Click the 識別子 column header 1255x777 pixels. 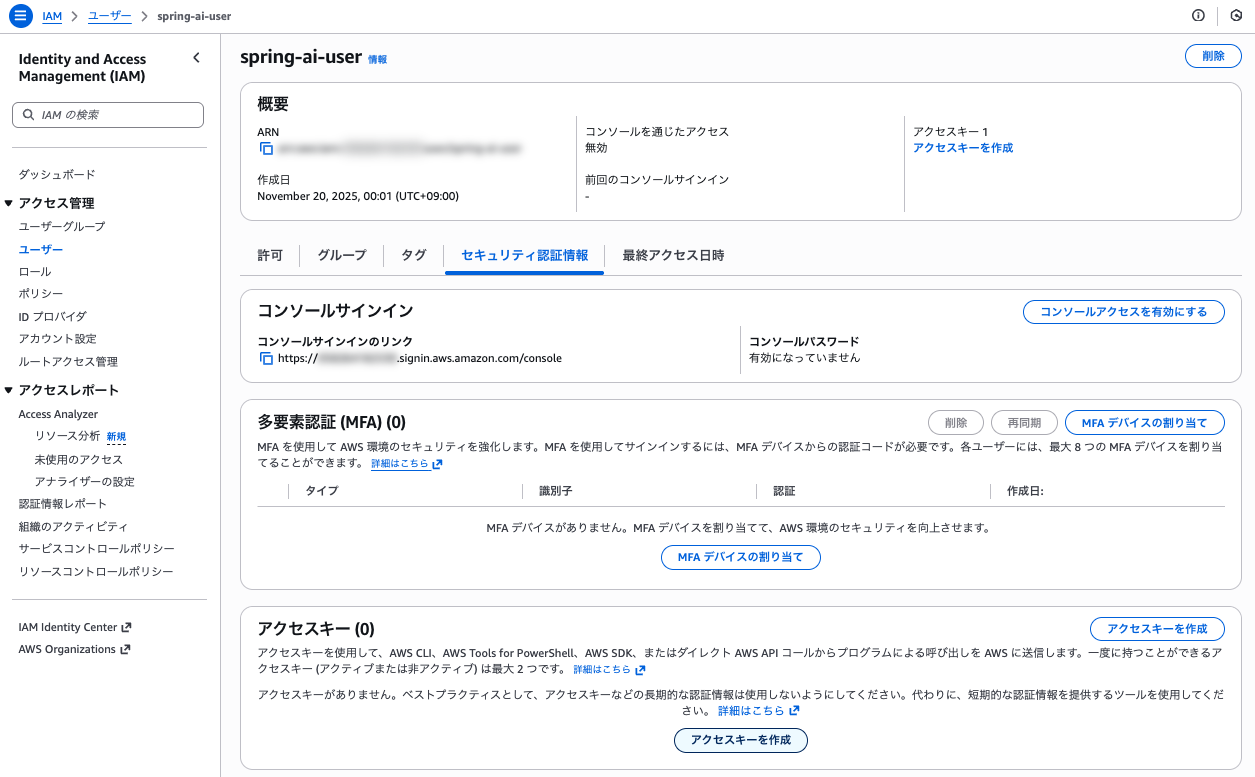pos(555,491)
